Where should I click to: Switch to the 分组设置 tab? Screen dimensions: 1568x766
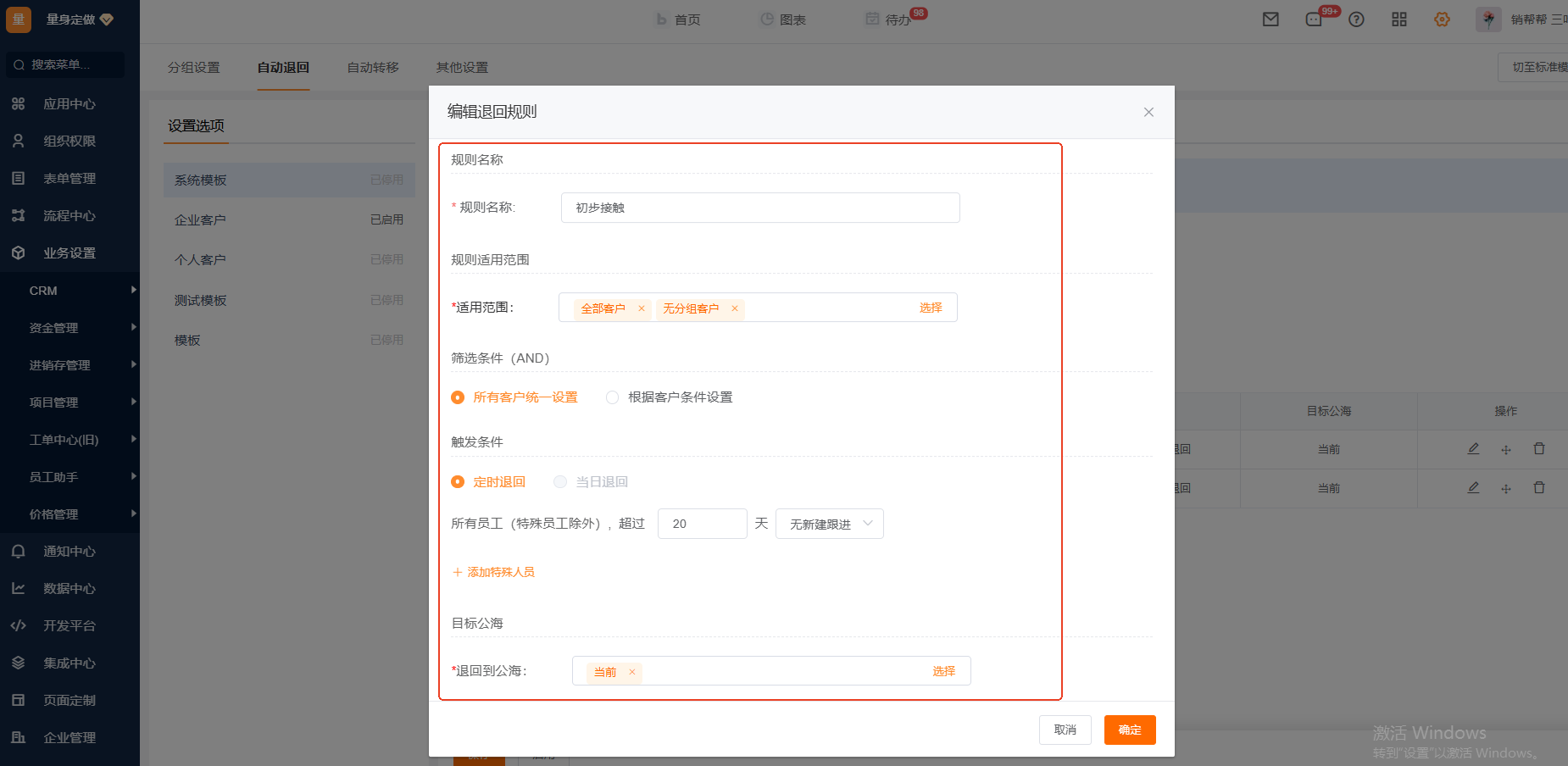coord(193,67)
